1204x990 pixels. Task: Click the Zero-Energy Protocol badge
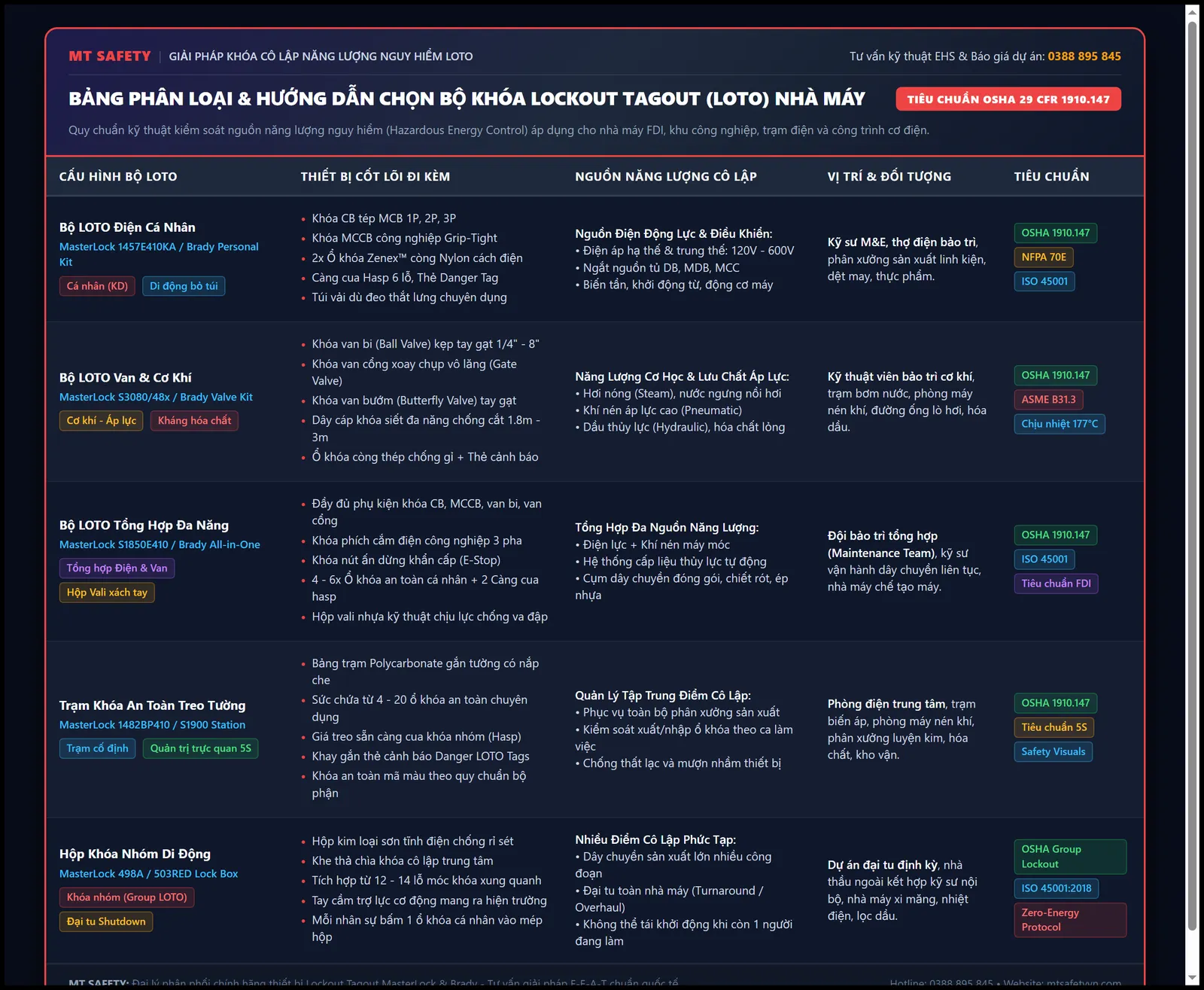(1070, 920)
